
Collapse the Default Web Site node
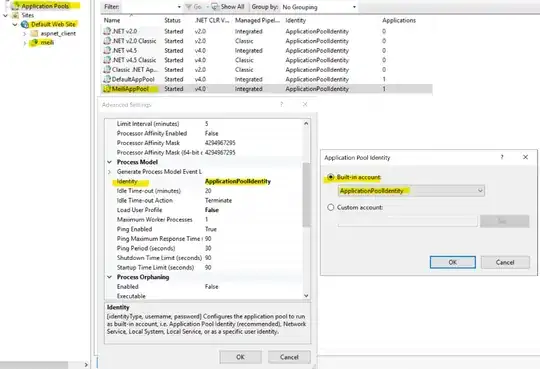coord(15,24)
